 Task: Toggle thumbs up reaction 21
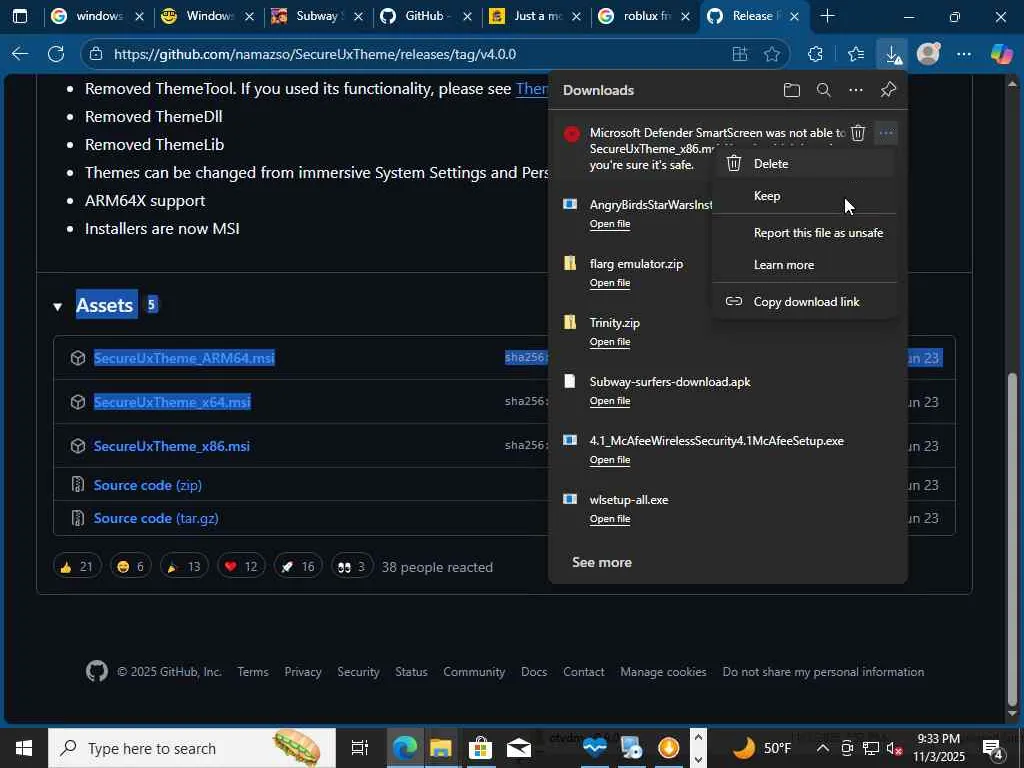click(77, 566)
